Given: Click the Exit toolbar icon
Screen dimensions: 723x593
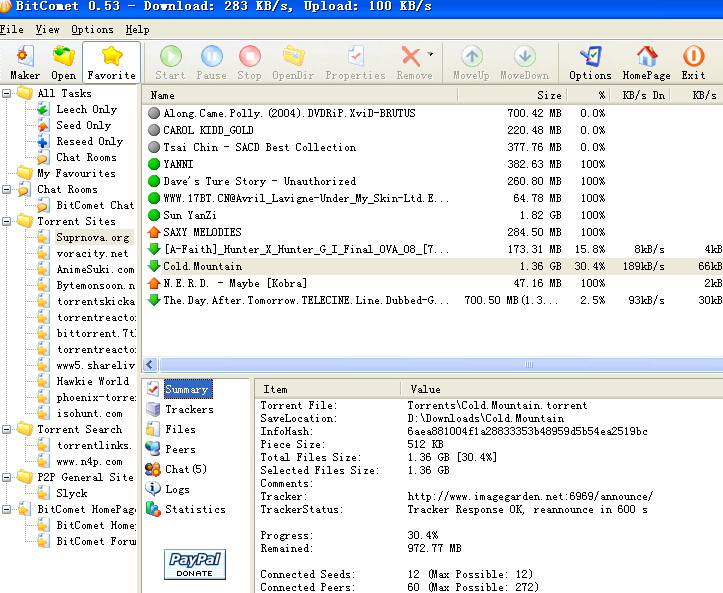Looking at the screenshot, I should (x=693, y=63).
